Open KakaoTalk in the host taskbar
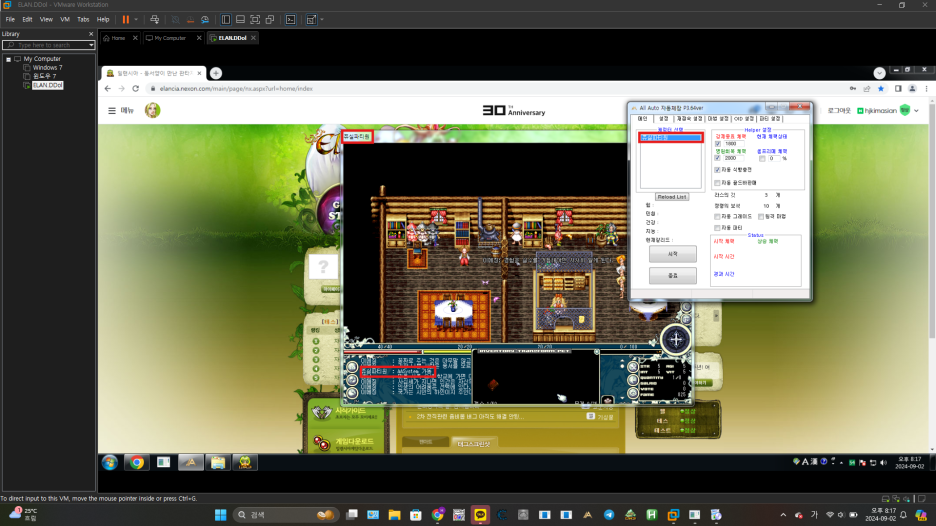 point(481,515)
